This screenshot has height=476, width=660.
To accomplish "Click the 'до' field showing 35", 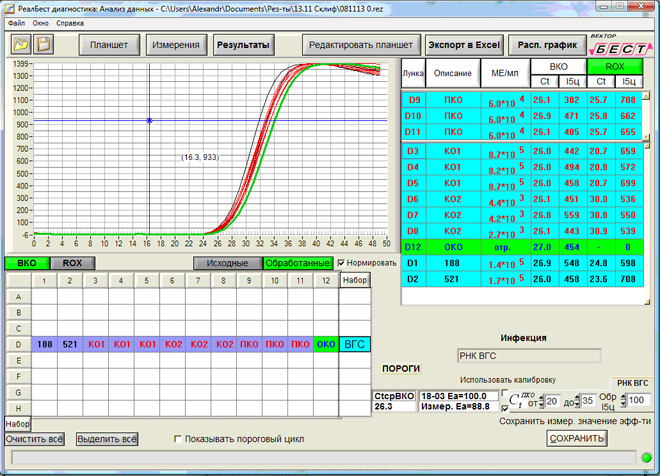I will pos(588,401).
